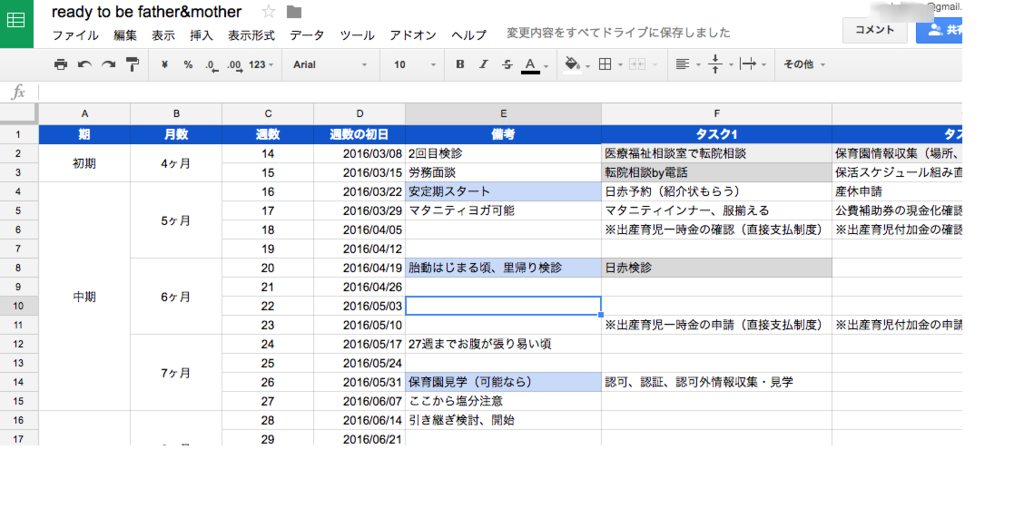Open text wrapping options
This screenshot has height=508, width=1024.
click(x=748, y=64)
